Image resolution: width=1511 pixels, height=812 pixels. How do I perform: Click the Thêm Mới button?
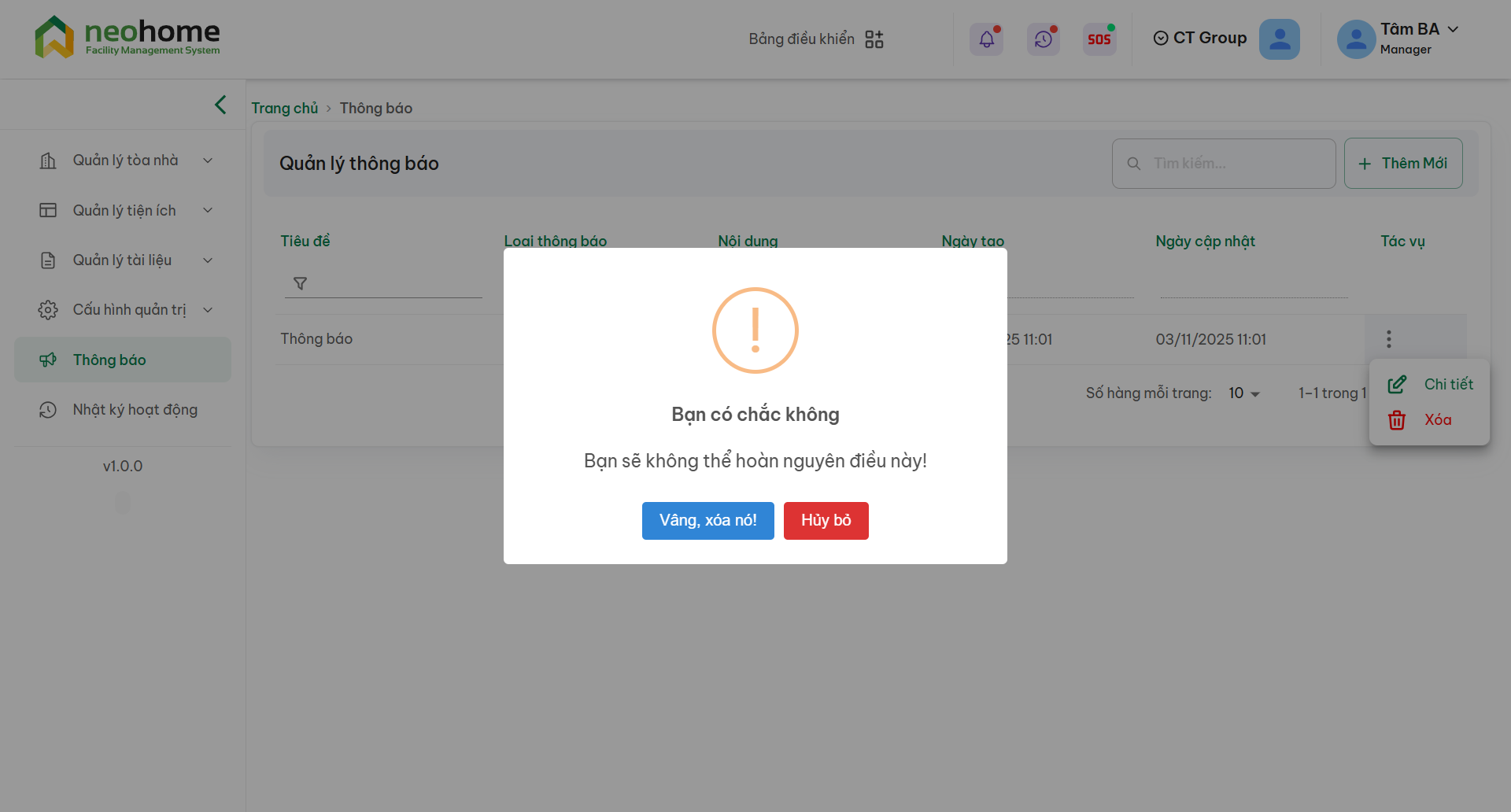click(x=1402, y=164)
